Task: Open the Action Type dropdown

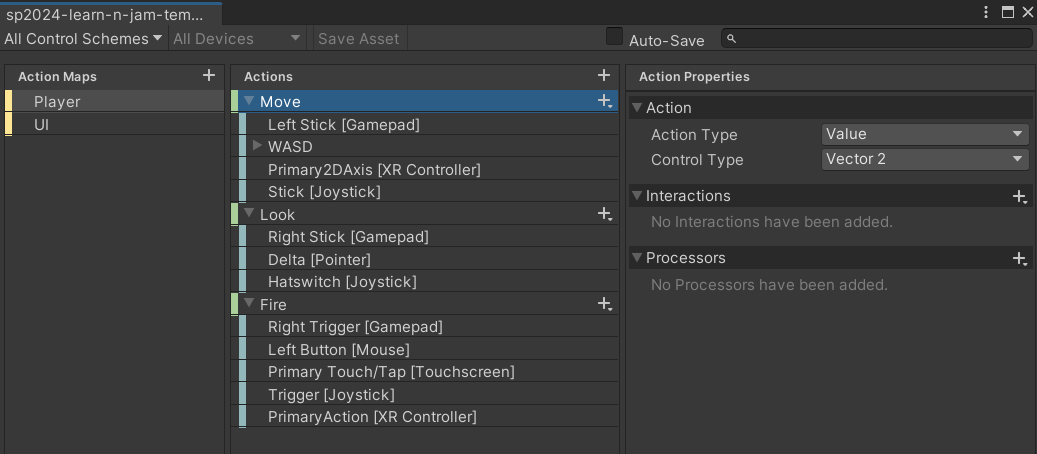Action: pyautogui.click(x=925, y=134)
